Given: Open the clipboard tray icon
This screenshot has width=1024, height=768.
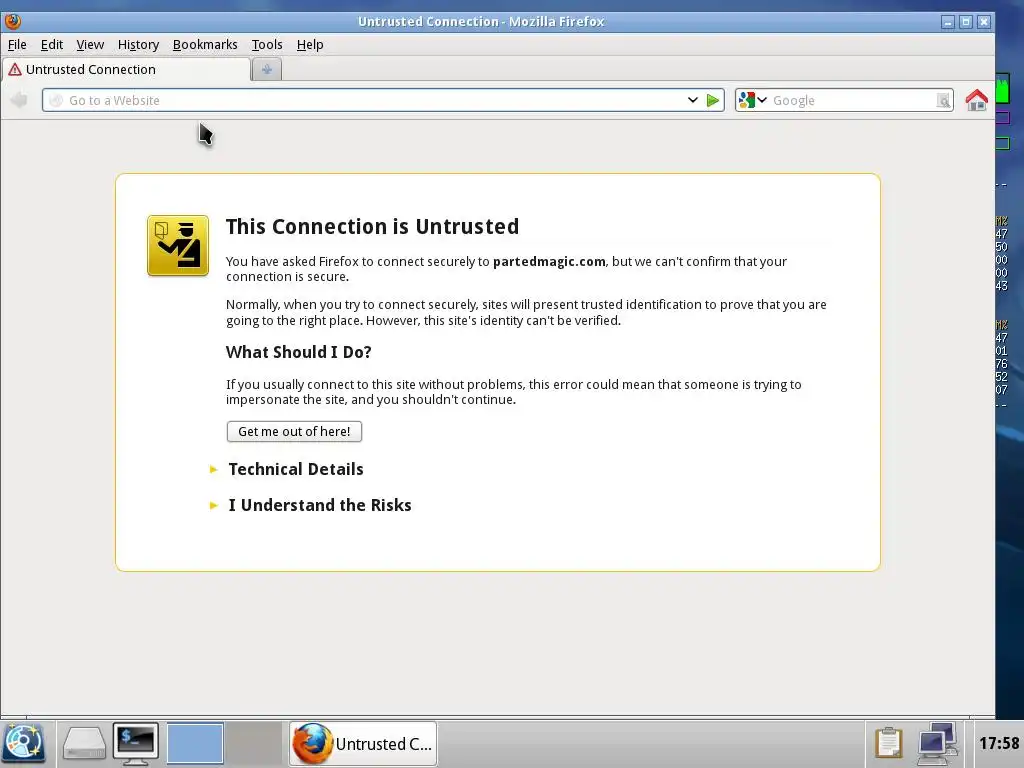Looking at the screenshot, I should tap(888, 743).
